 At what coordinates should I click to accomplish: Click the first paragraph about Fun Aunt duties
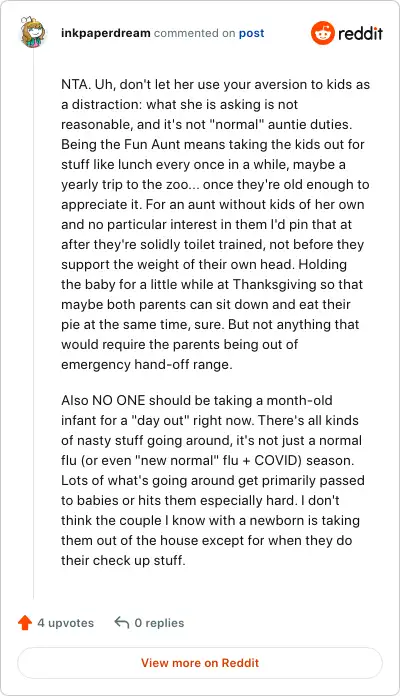pos(215,224)
